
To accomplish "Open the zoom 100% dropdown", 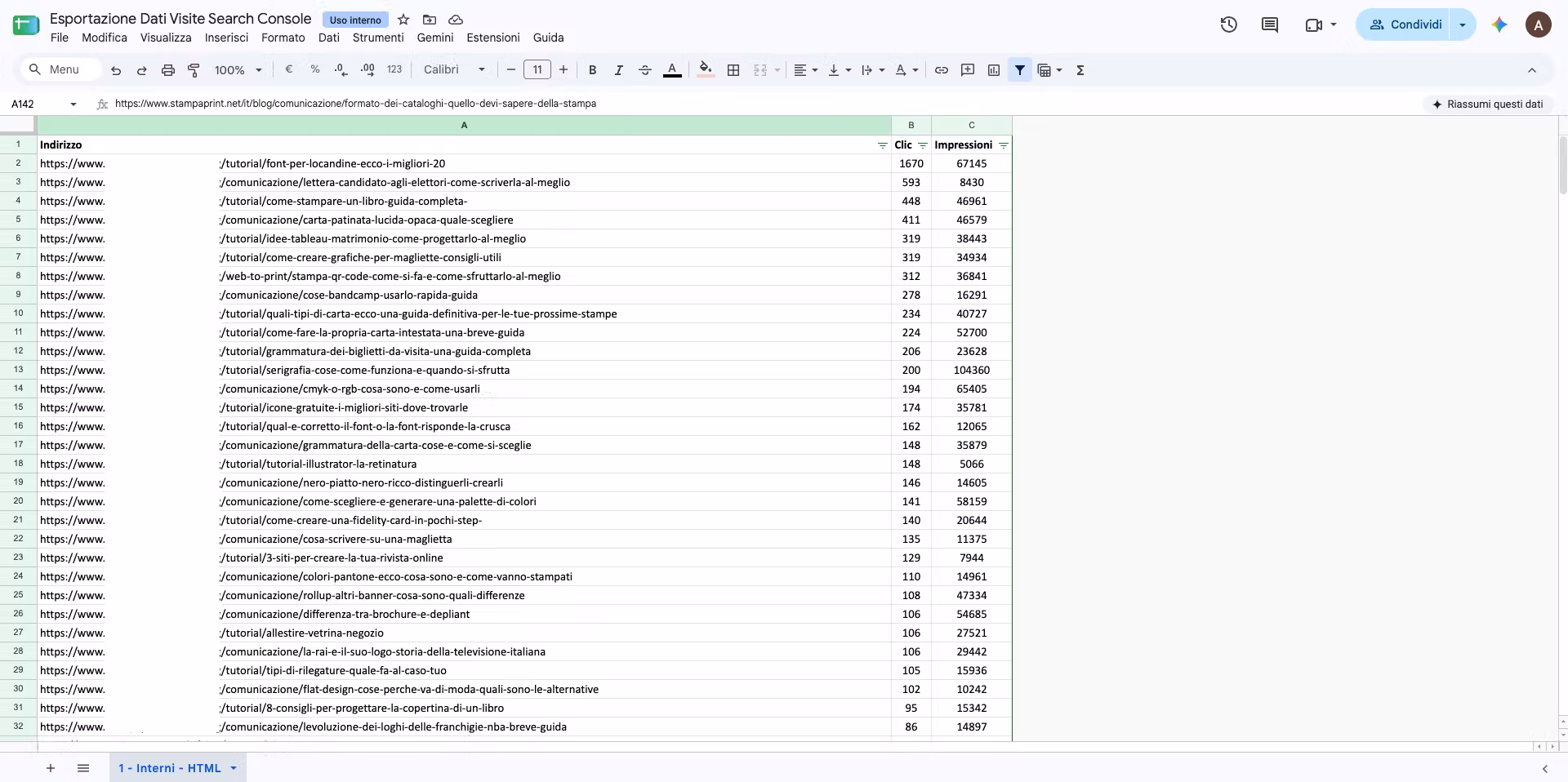I will click(238, 70).
